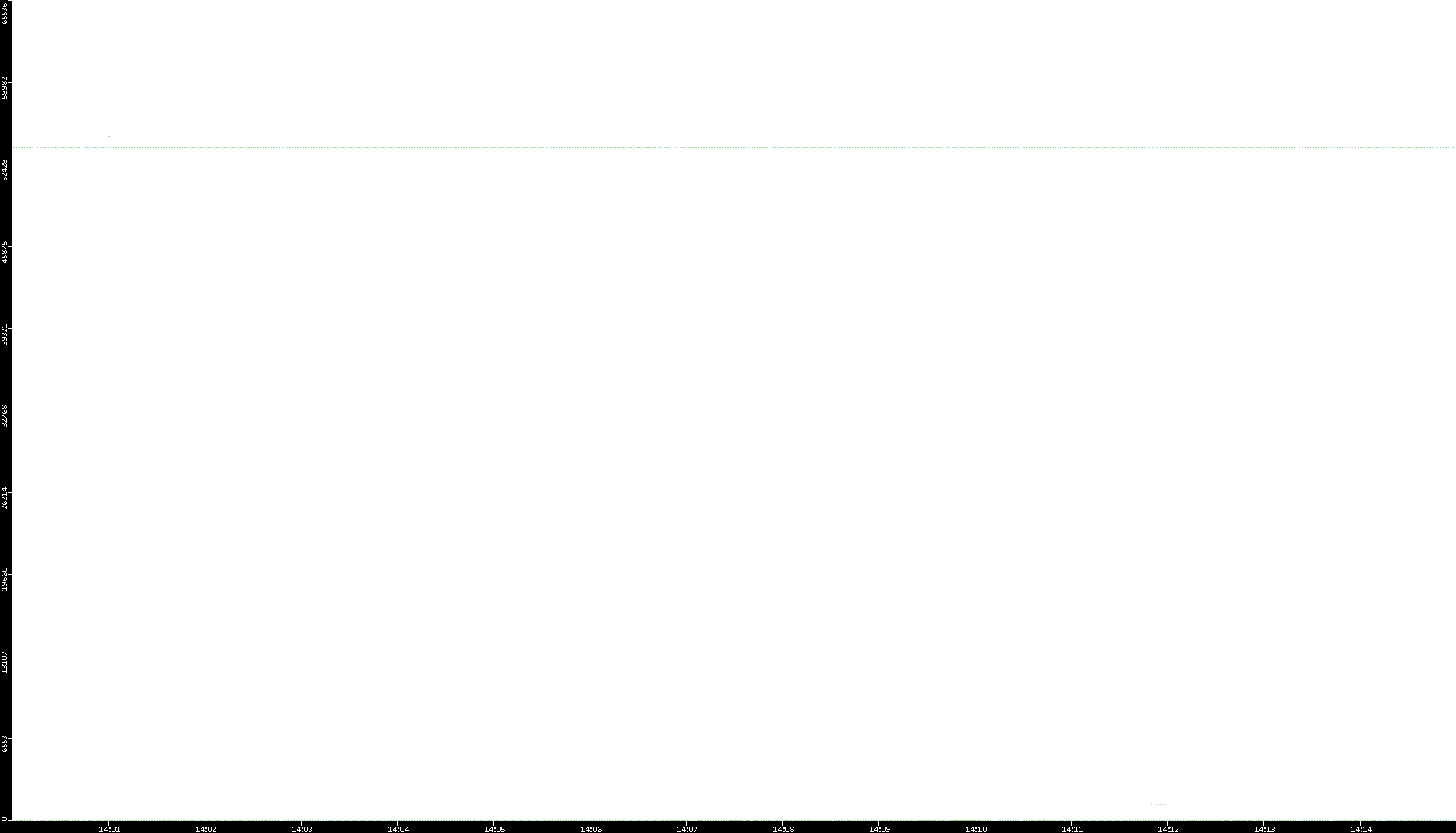The height and width of the screenshot is (833, 1456).
Task: Click the 13107 value axis label
Action: [x=5, y=662]
